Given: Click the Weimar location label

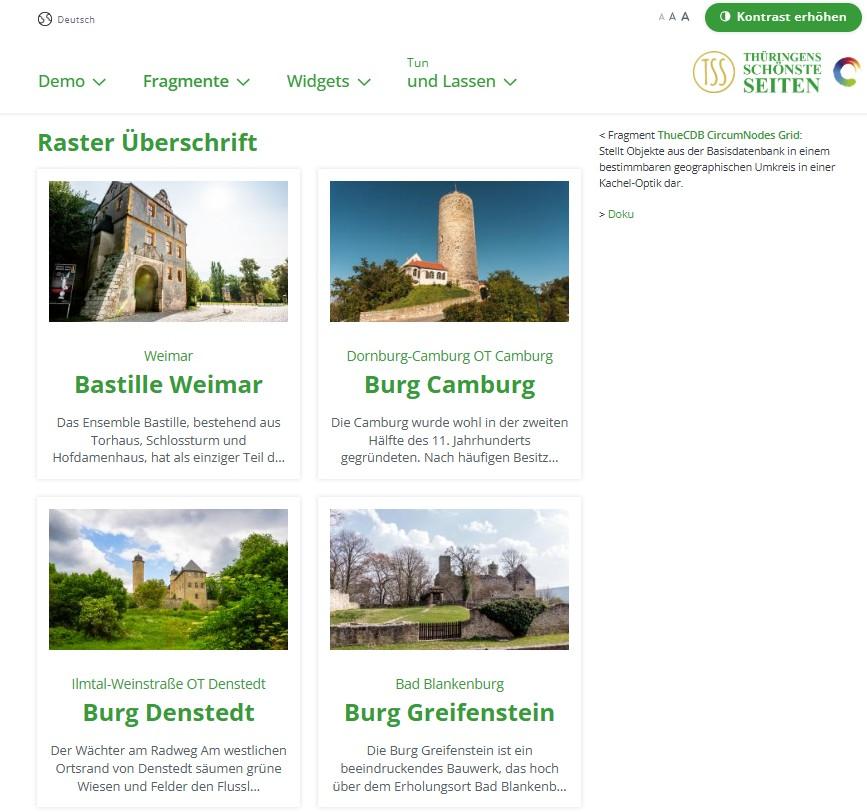Looking at the screenshot, I should coord(169,356).
